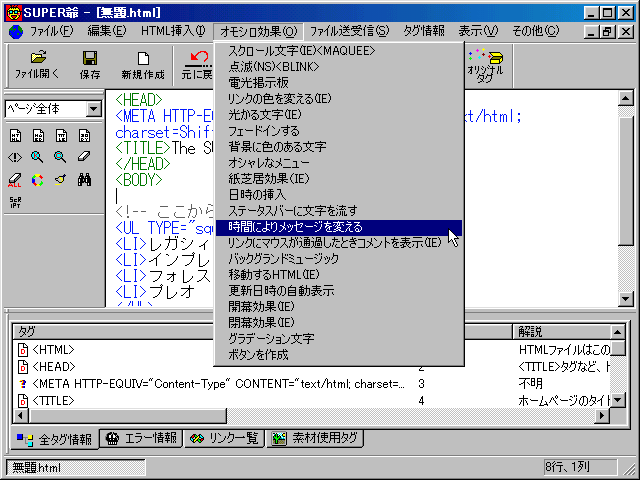
Task: Click the 保存 (save) floppy disk icon
Action: point(90,58)
